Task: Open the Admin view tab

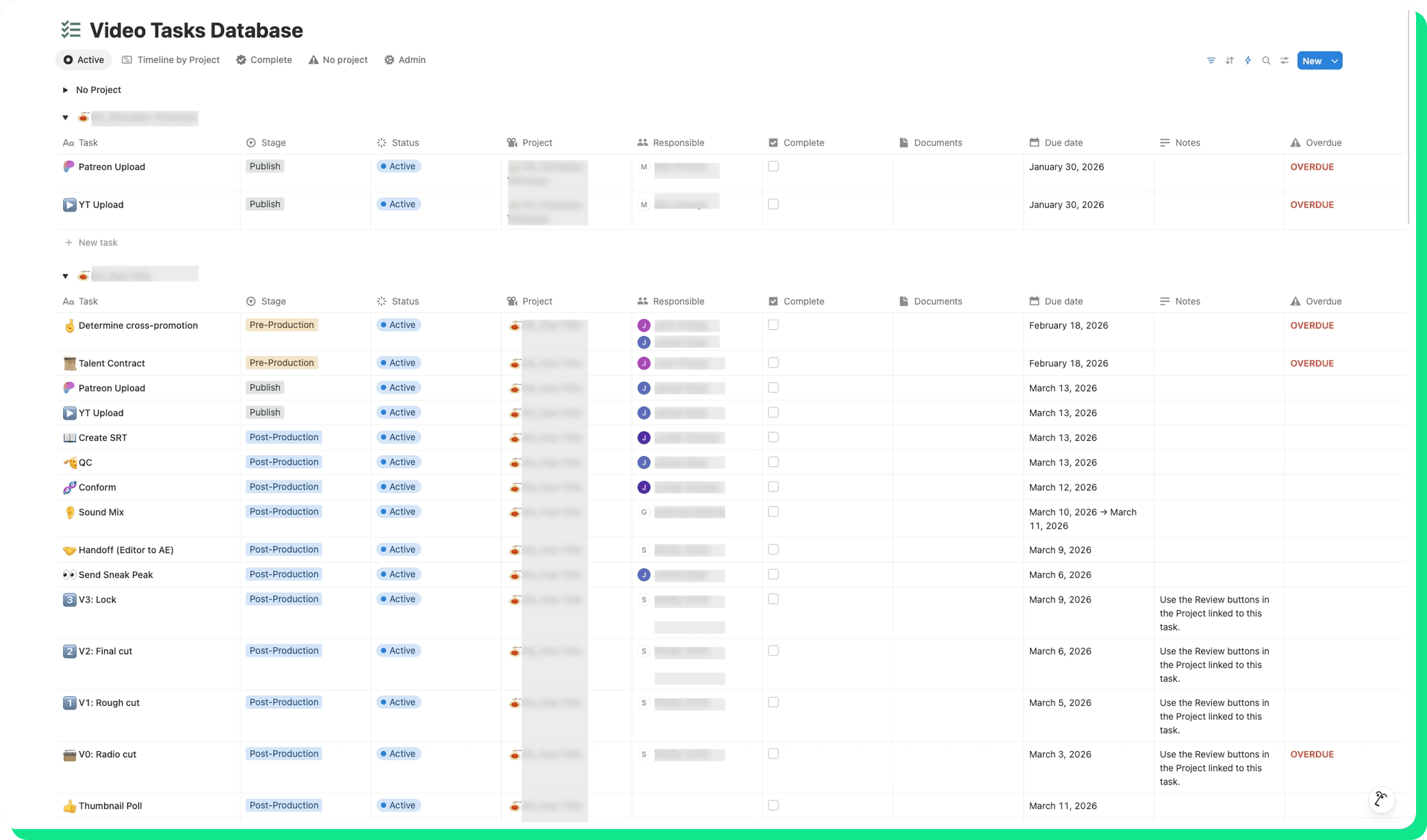Action: point(405,60)
